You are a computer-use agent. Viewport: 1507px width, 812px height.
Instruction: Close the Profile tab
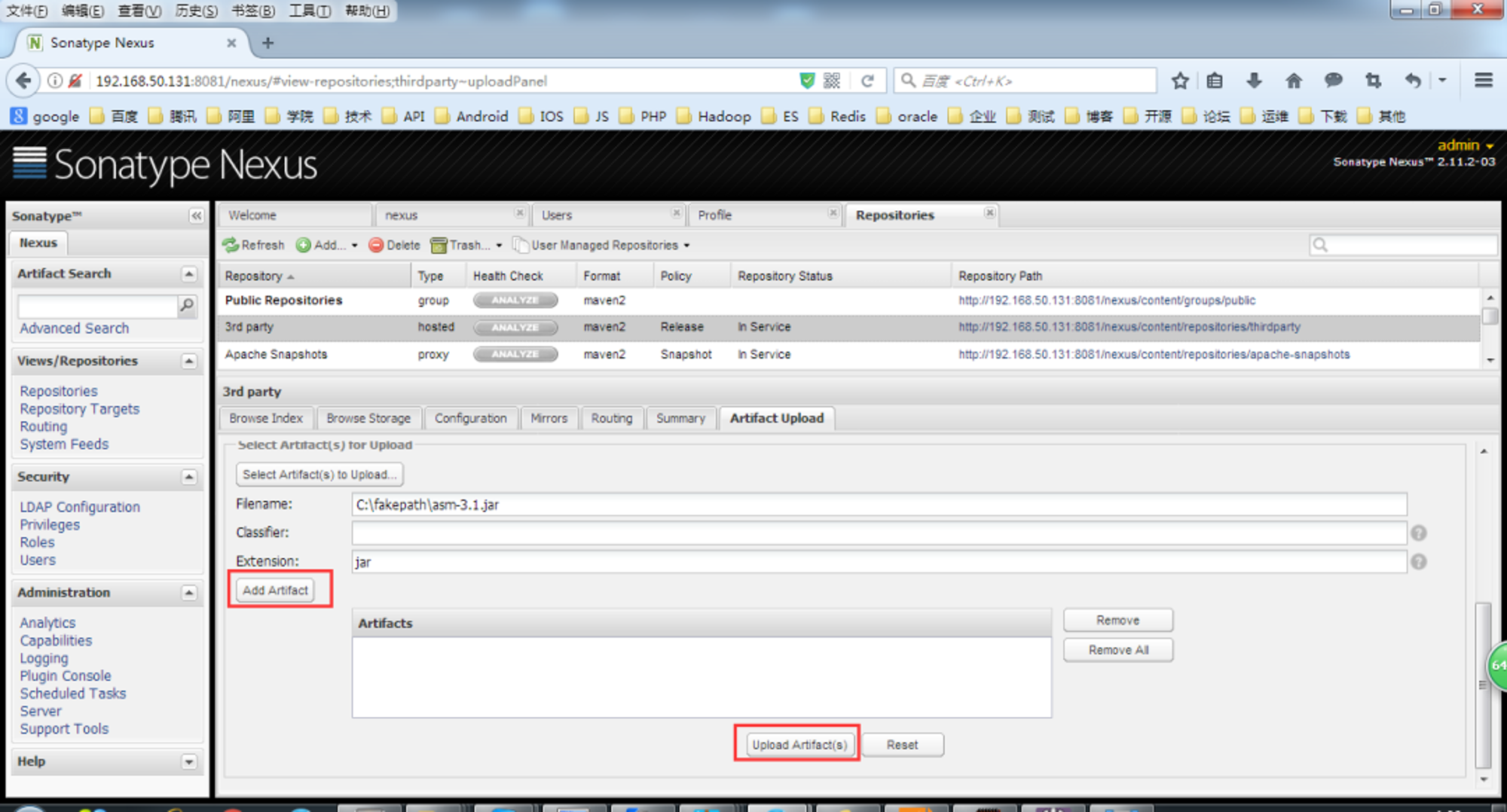click(x=833, y=213)
